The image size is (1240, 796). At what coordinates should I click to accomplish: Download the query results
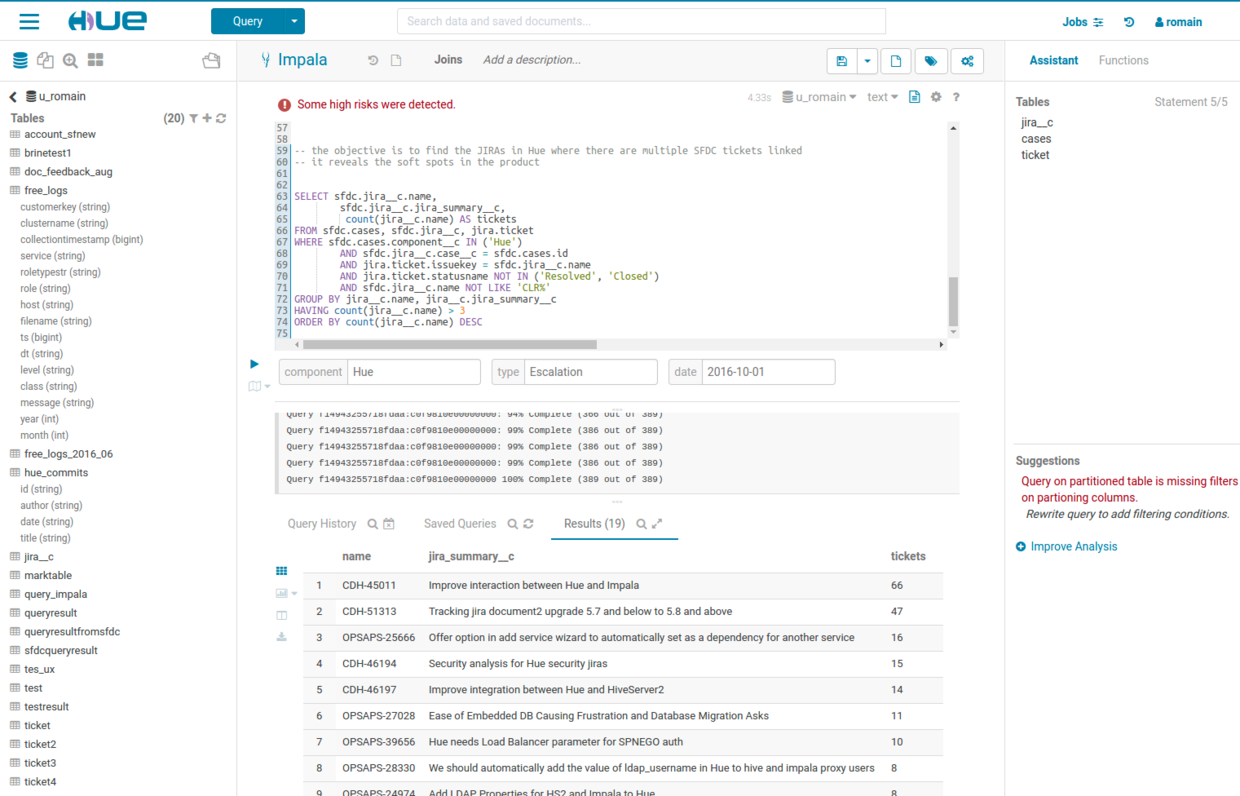pyautogui.click(x=282, y=637)
